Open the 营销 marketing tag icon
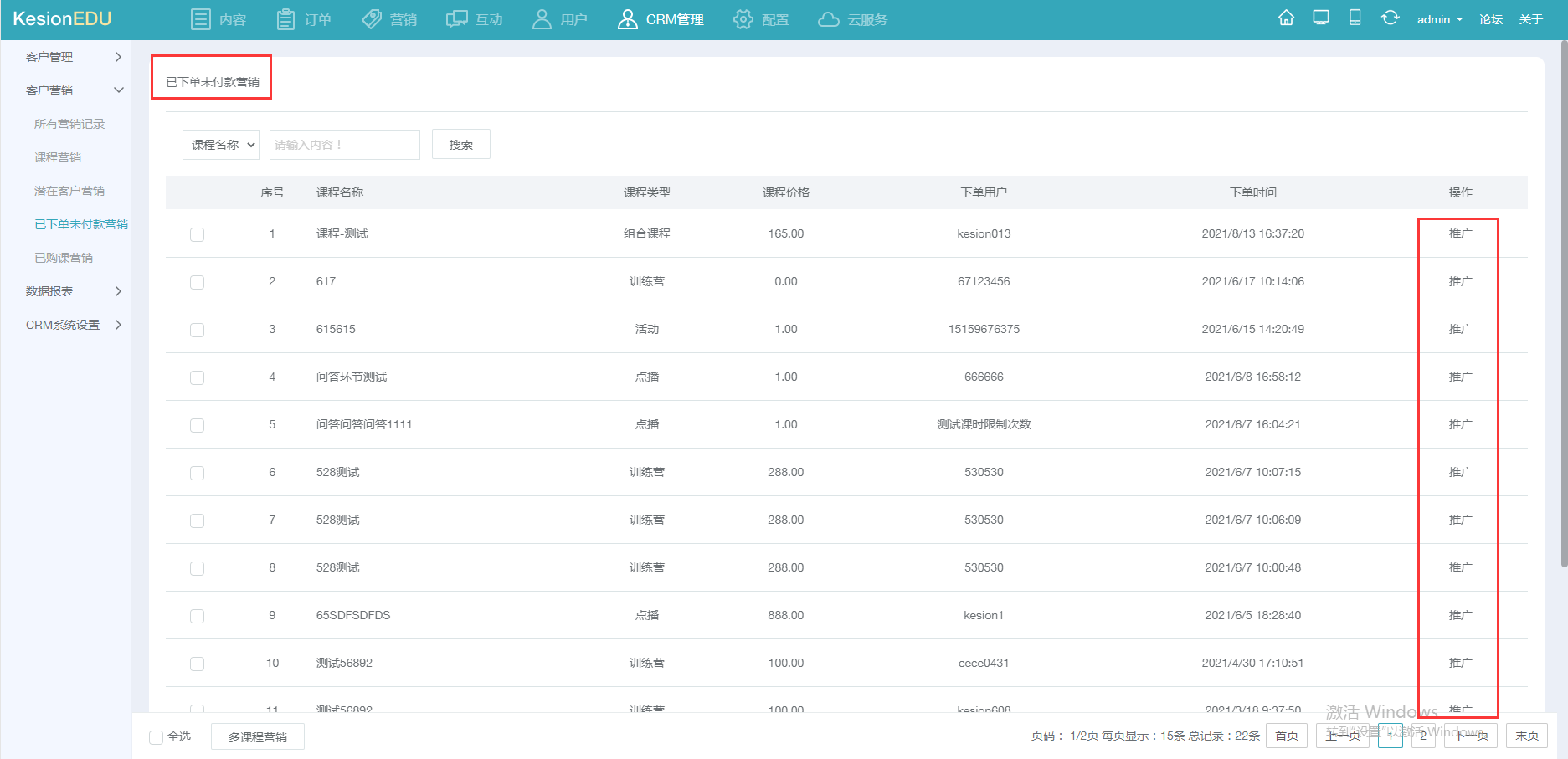The height and width of the screenshot is (759, 1568). click(x=372, y=19)
